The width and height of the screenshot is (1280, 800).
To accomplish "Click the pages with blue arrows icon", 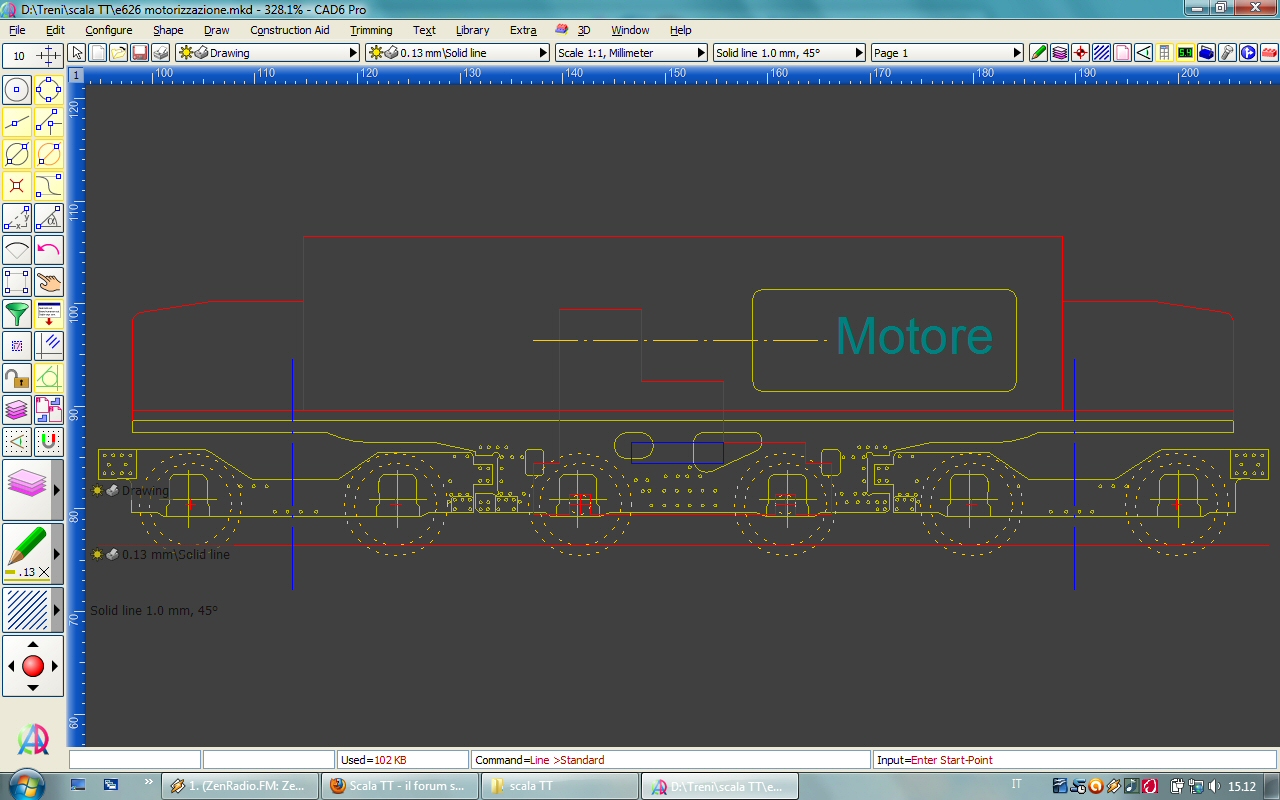I will [49, 410].
